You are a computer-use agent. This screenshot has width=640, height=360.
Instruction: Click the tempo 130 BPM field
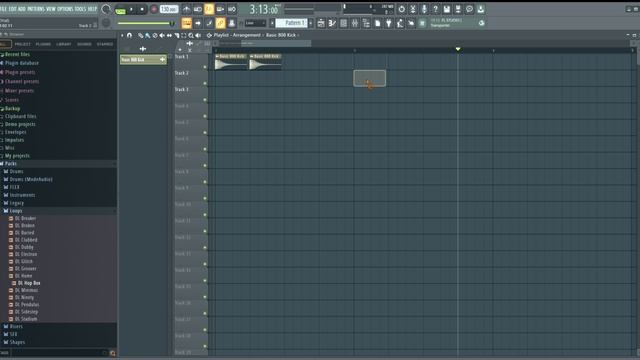tap(169, 9)
